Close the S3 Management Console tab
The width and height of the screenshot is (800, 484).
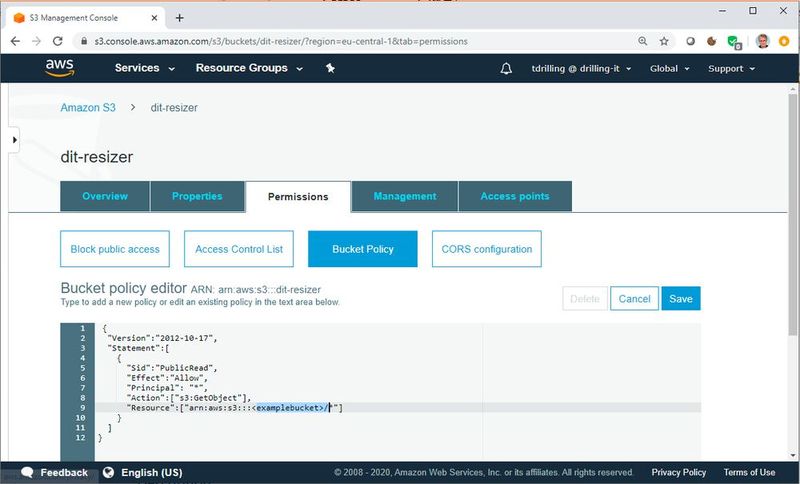pos(154,18)
